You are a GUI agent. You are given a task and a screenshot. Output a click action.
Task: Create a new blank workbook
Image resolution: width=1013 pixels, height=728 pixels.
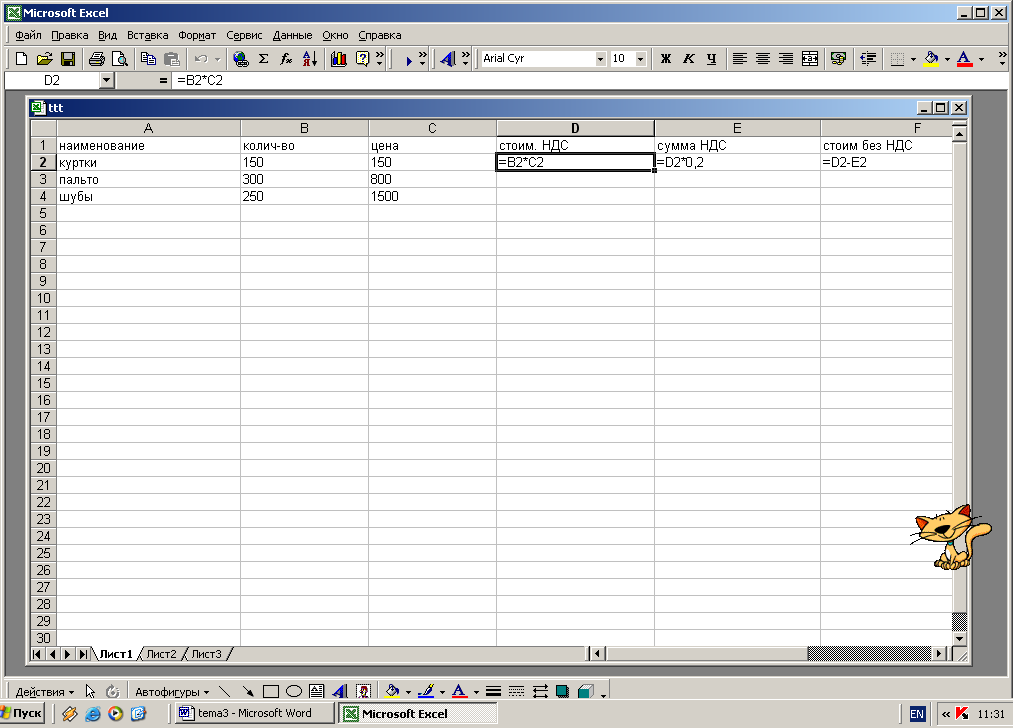tap(21, 59)
